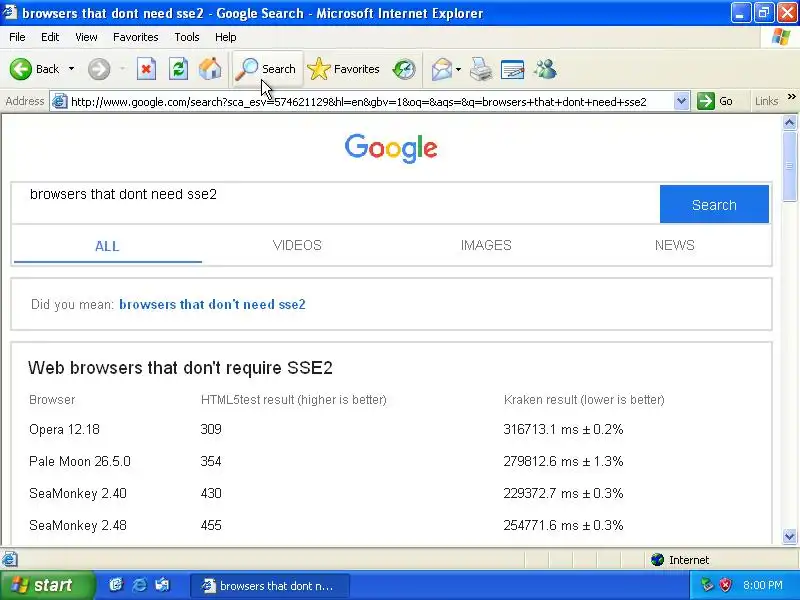Click the vertical scrollbar thumb
The height and width of the screenshot is (600, 800).
[x=789, y=166]
